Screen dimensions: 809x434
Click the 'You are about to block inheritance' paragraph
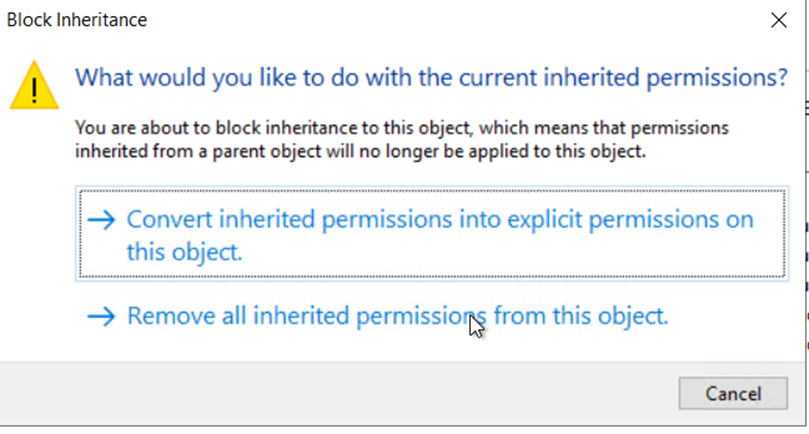402,141
